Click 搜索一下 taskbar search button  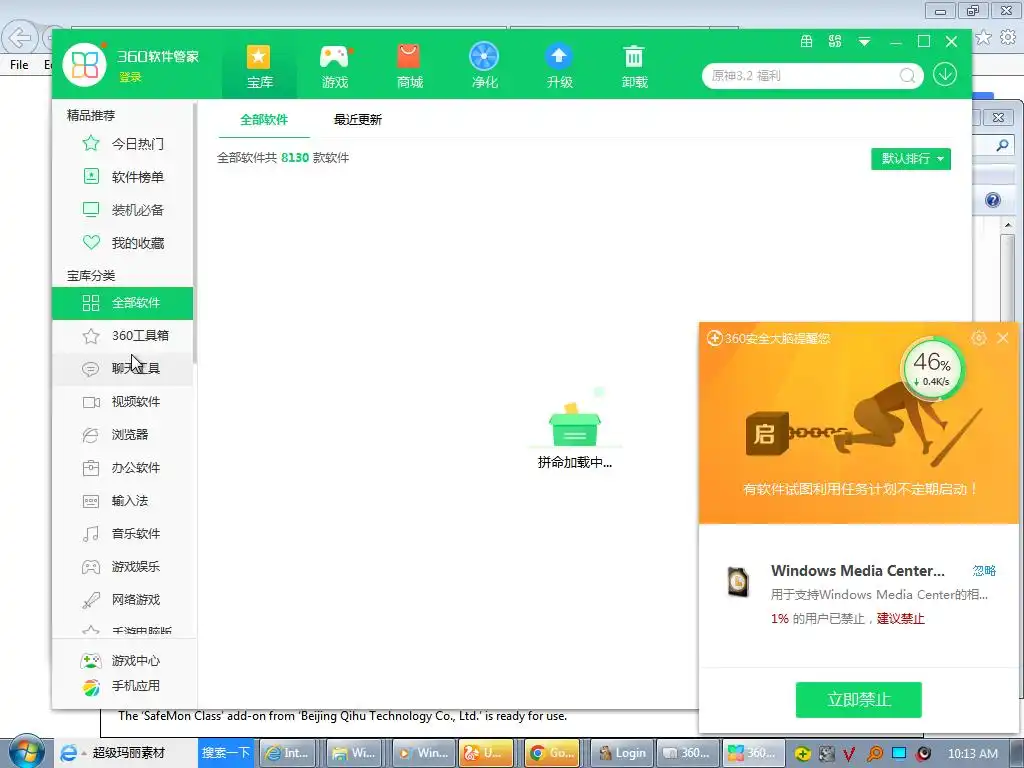(225, 752)
